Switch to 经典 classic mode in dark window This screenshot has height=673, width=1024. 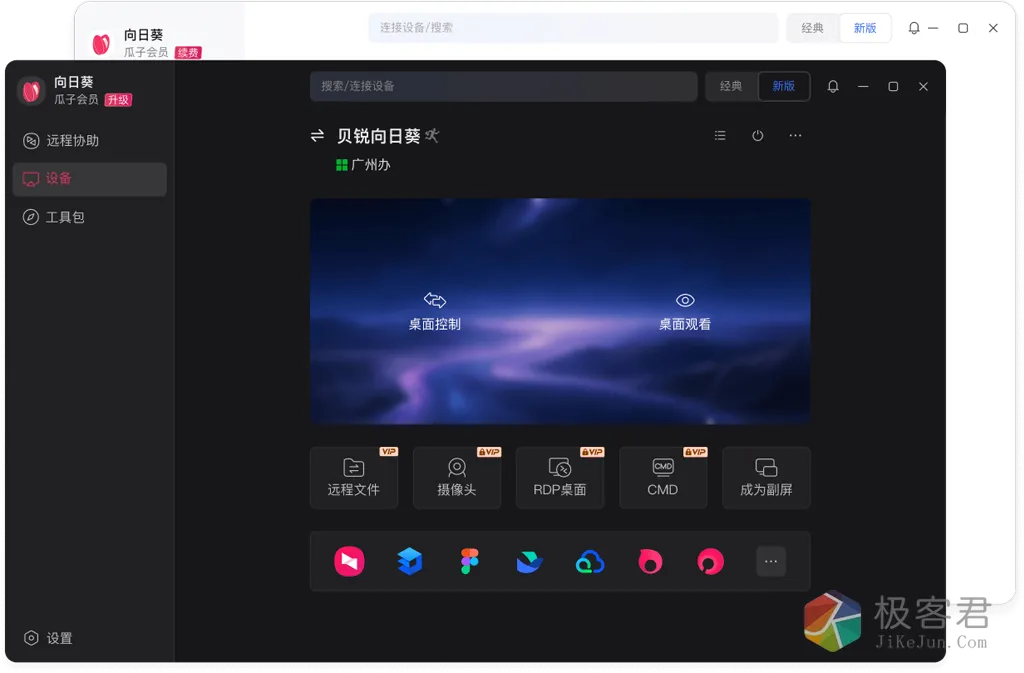(731, 87)
